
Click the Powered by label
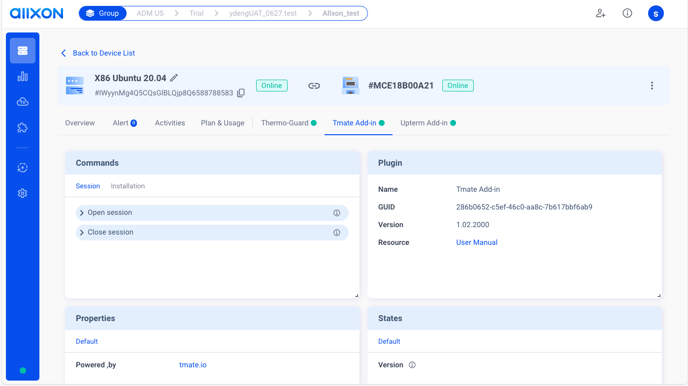pyautogui.click(x=96, y=365)
